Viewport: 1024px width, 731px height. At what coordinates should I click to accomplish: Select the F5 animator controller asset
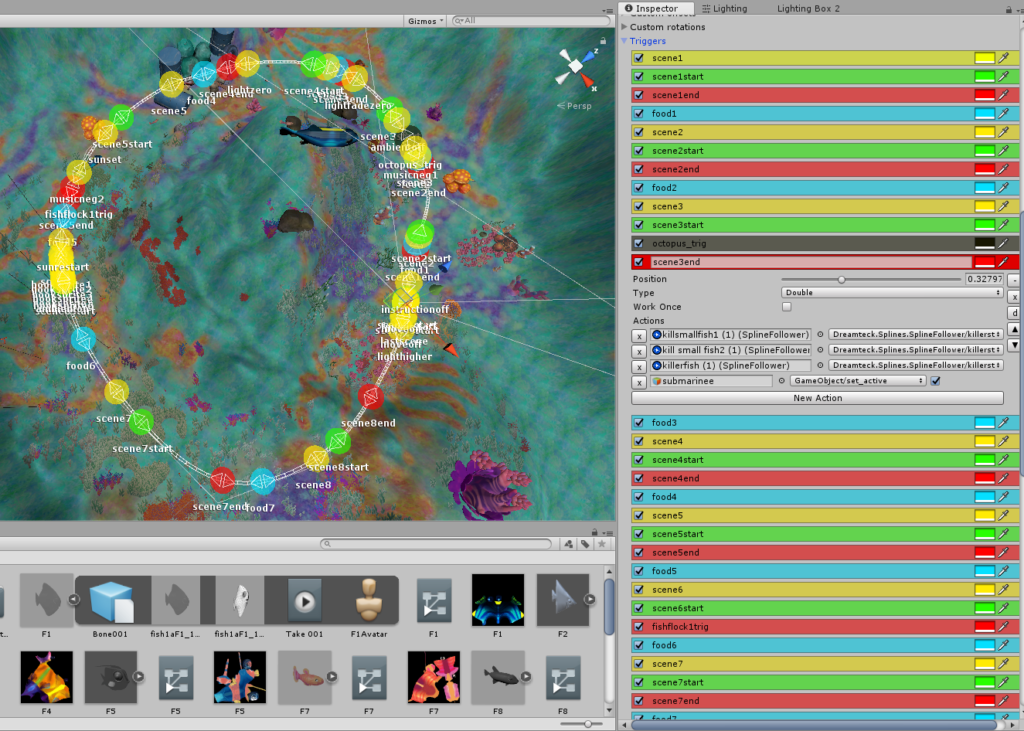tap(176, 678)
